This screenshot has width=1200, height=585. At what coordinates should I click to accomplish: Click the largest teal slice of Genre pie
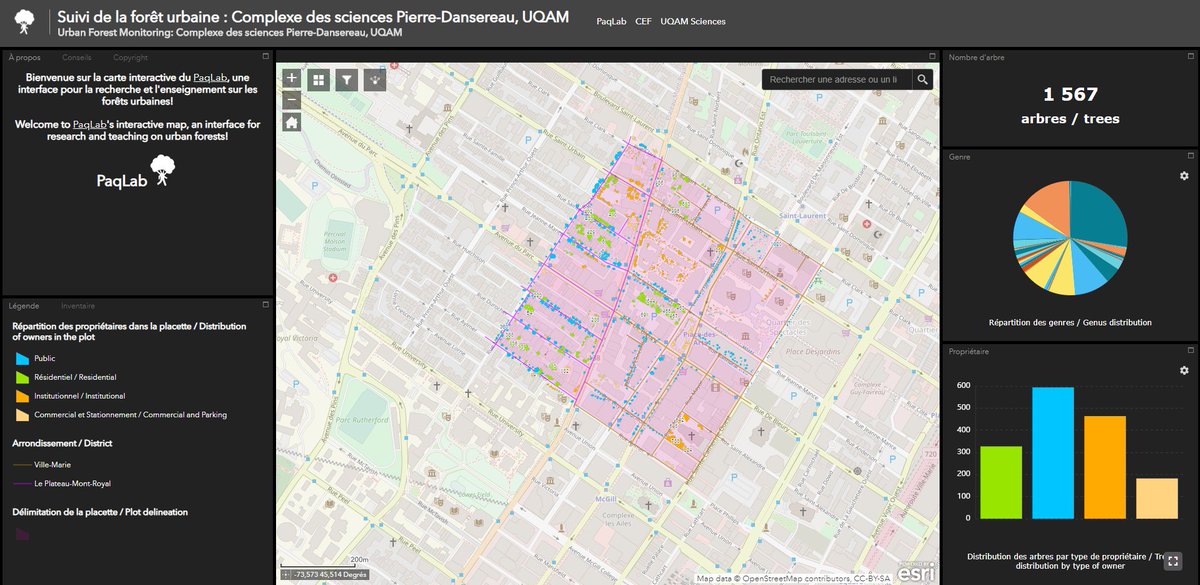tap(1098, 215)
